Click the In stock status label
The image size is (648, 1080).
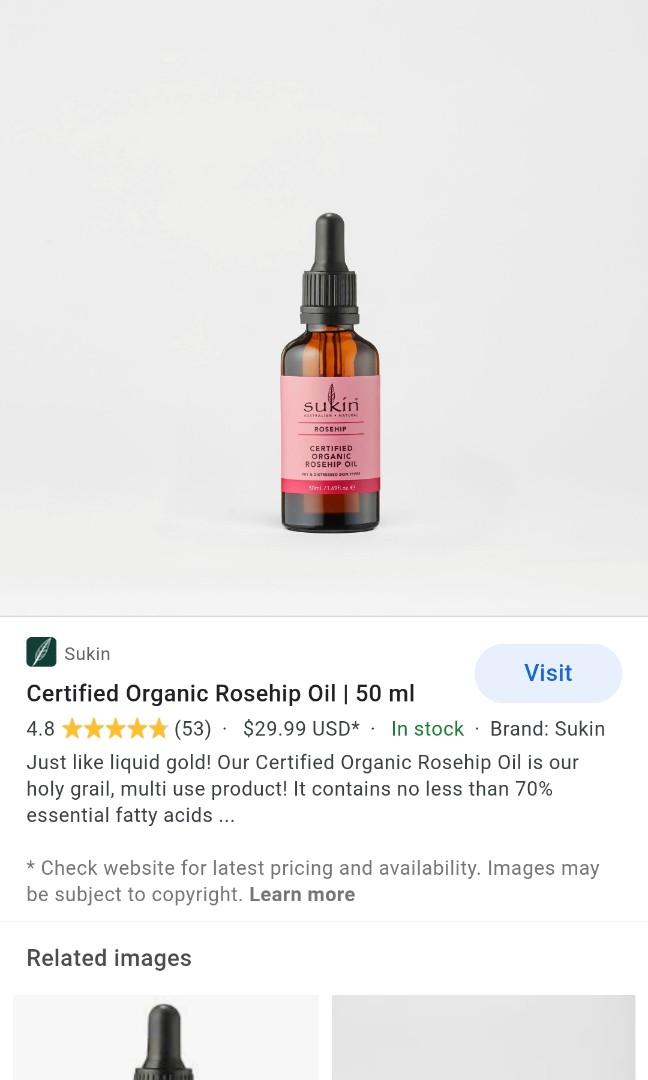(x=427, y=729)
